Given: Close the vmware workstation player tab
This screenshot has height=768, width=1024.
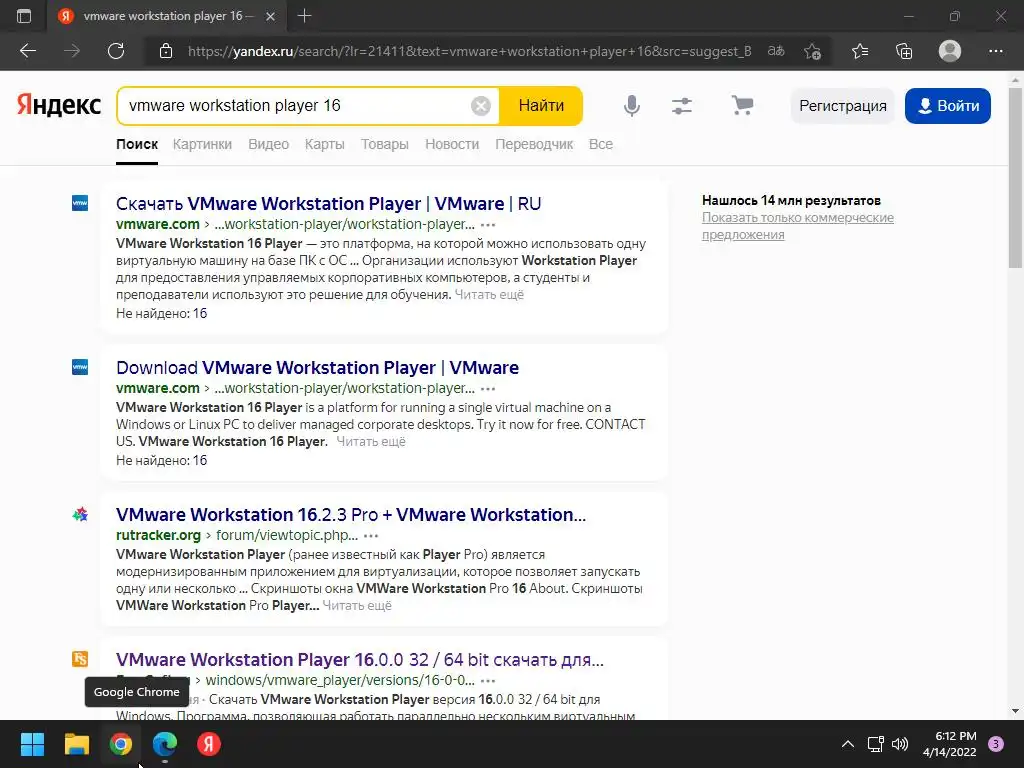Looking at the screenshot, I should coord(270,16).
